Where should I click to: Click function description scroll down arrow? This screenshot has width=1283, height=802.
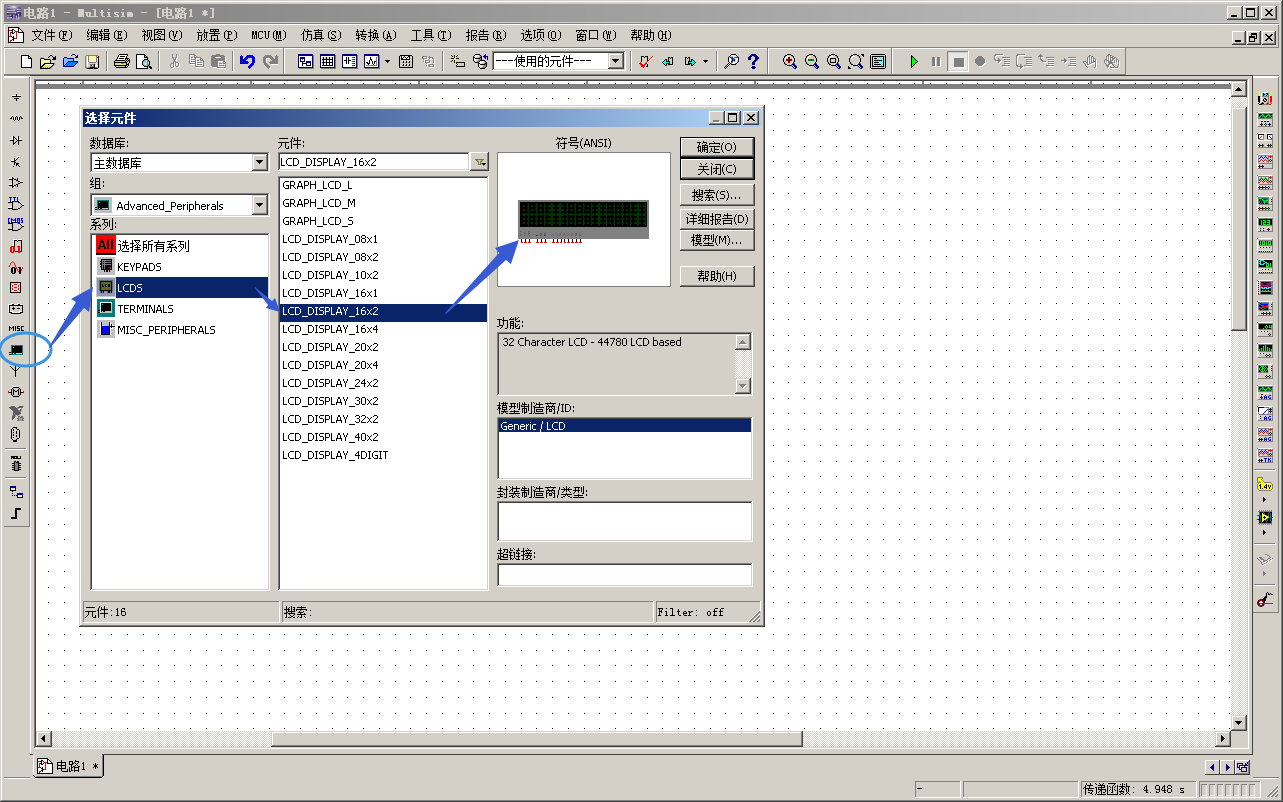pos(743,386)
